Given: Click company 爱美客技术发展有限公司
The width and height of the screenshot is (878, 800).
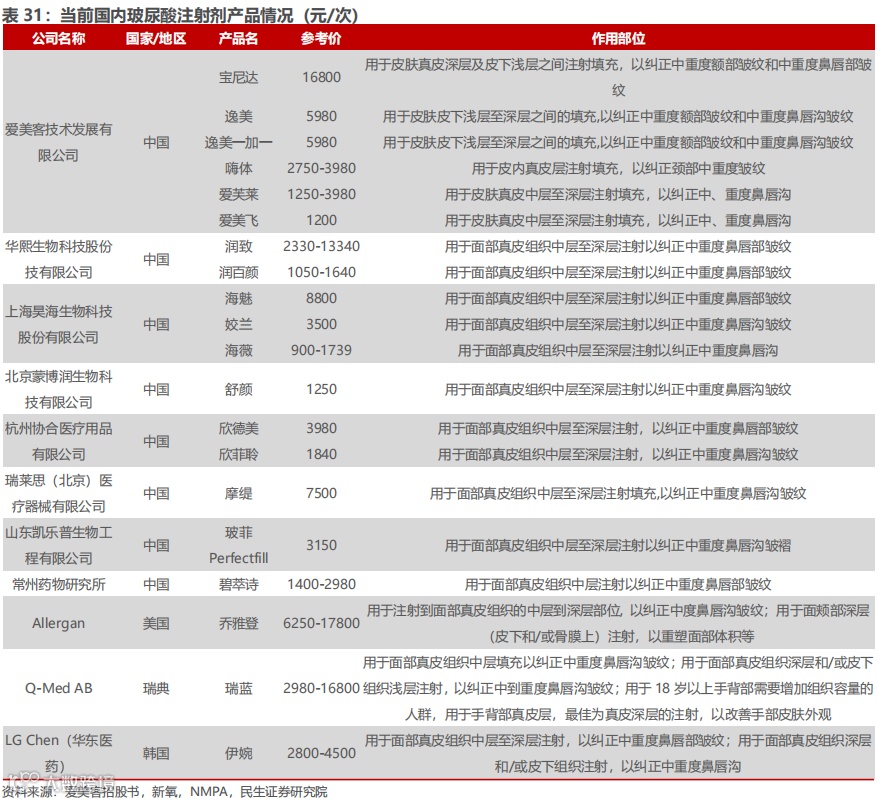Looking at the screenshot, I should click(x=58, y=142).
